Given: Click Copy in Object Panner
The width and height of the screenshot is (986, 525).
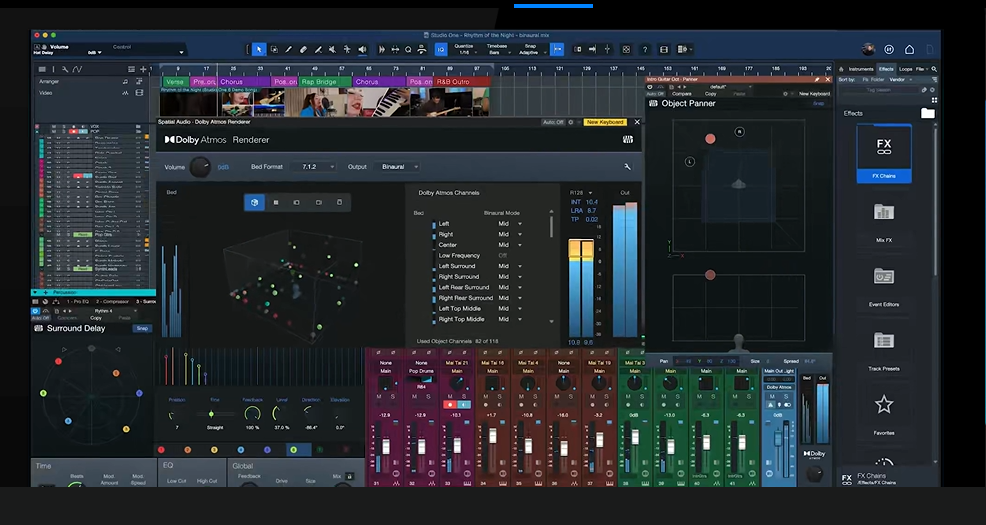Looking at the screenshot, I should [711, 94].
